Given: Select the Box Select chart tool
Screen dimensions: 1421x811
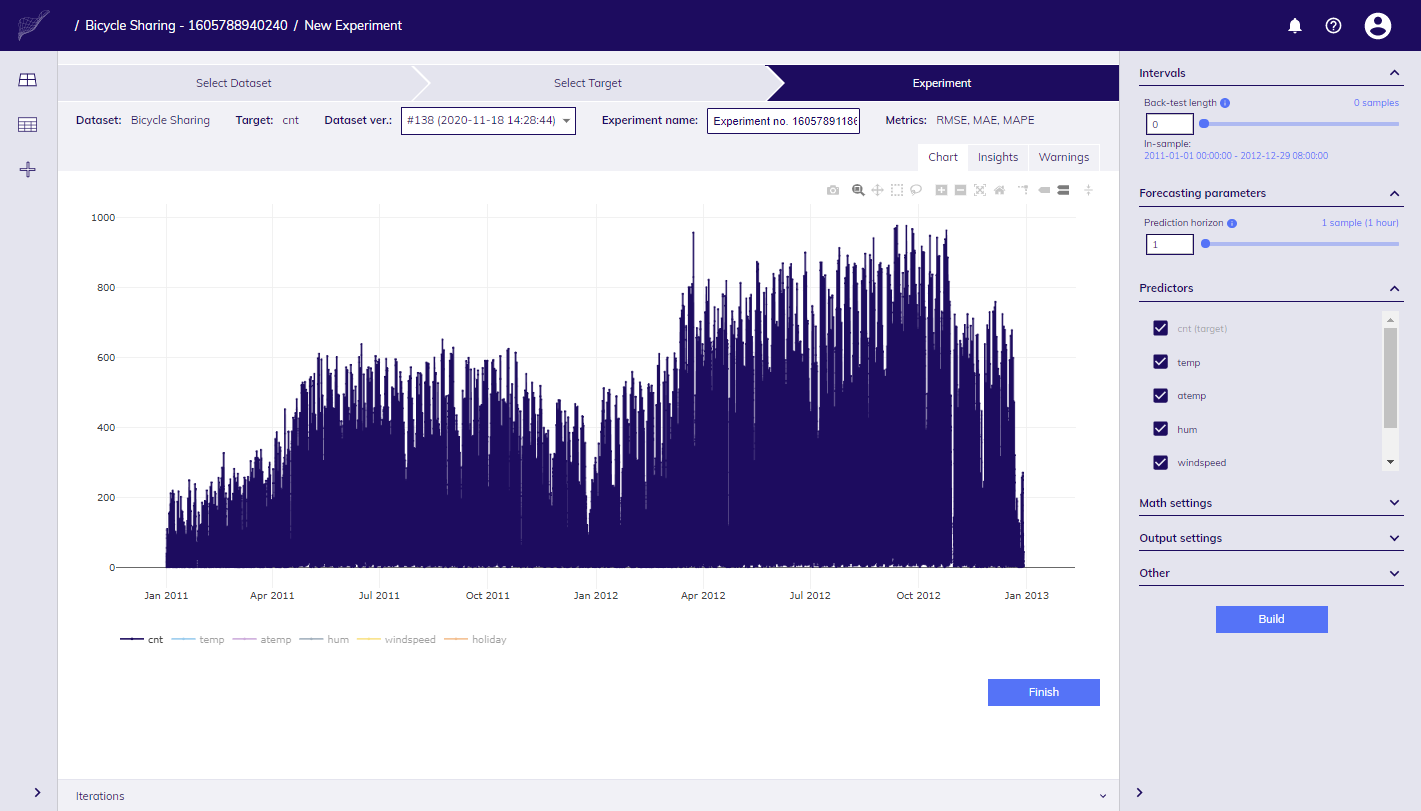Looking at the screenshot, I should (897, 190).
